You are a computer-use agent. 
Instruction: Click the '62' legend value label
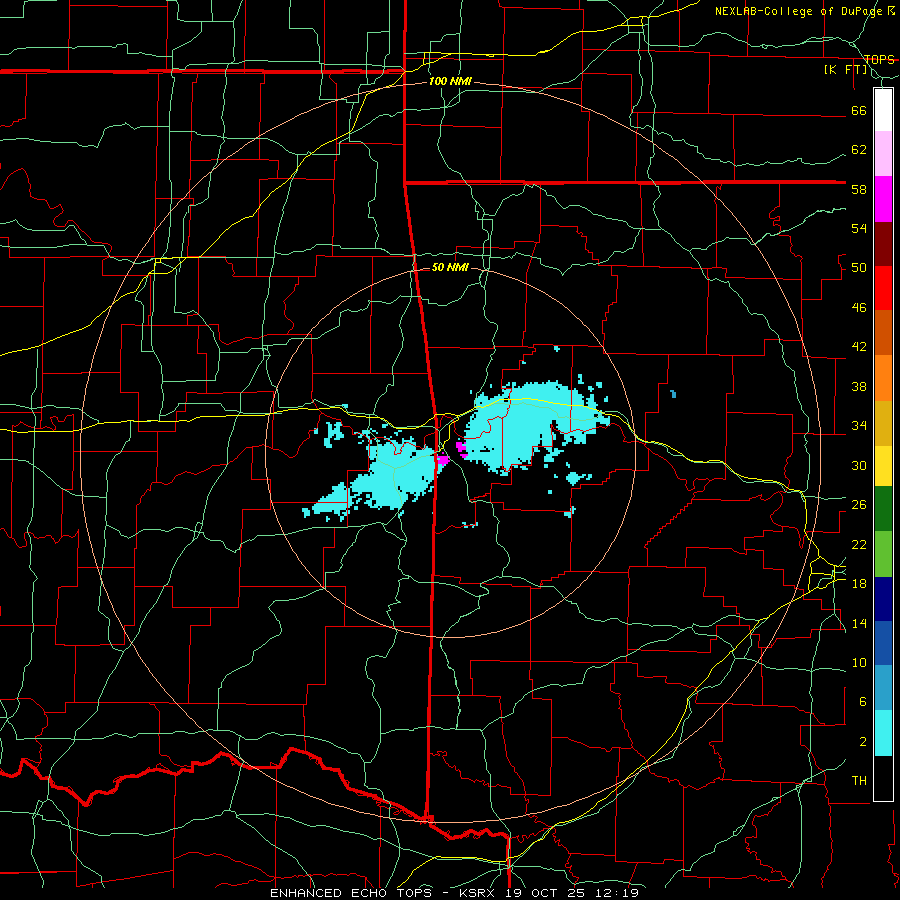tap(859, 150)
